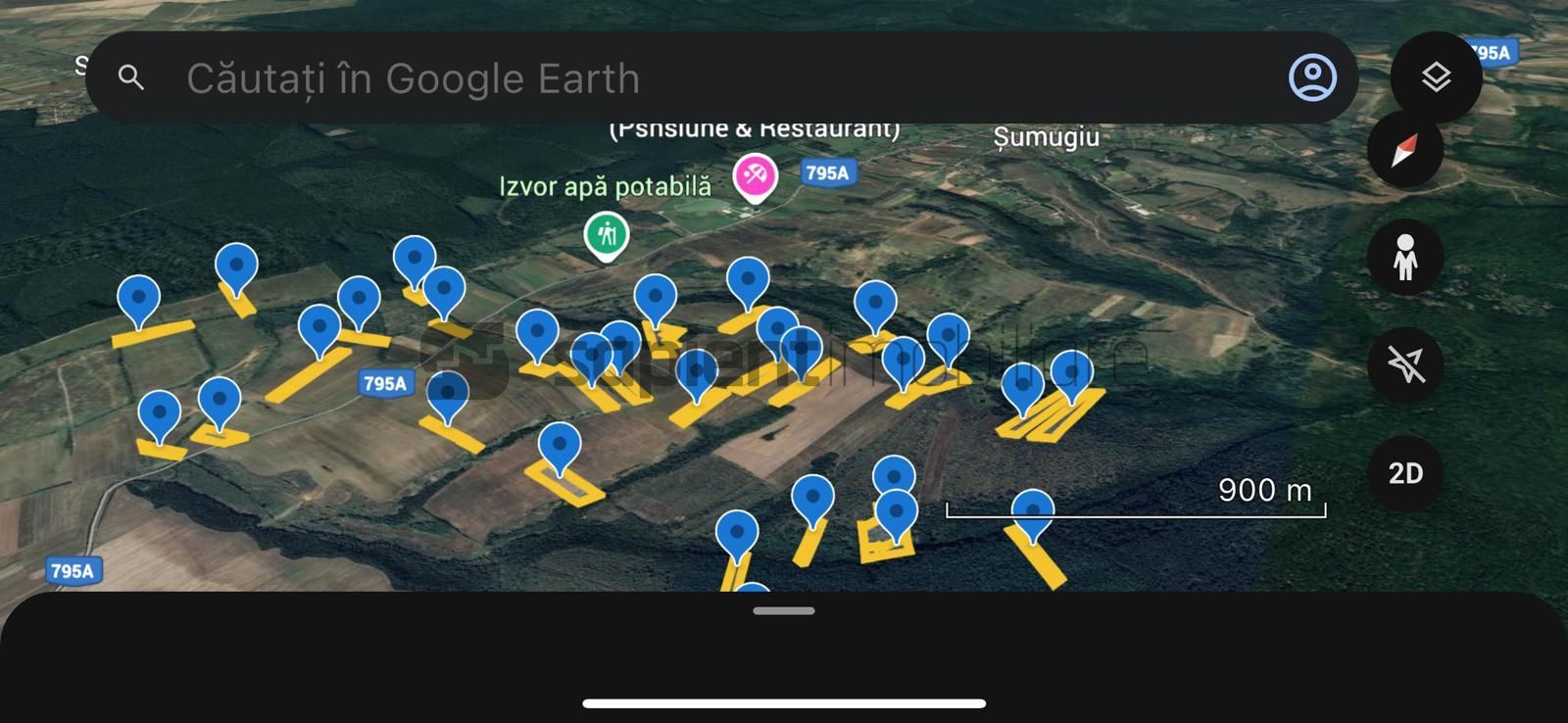1568x723 pixels.
Task: Tap the red compass icon
Action: point(1405,150)
